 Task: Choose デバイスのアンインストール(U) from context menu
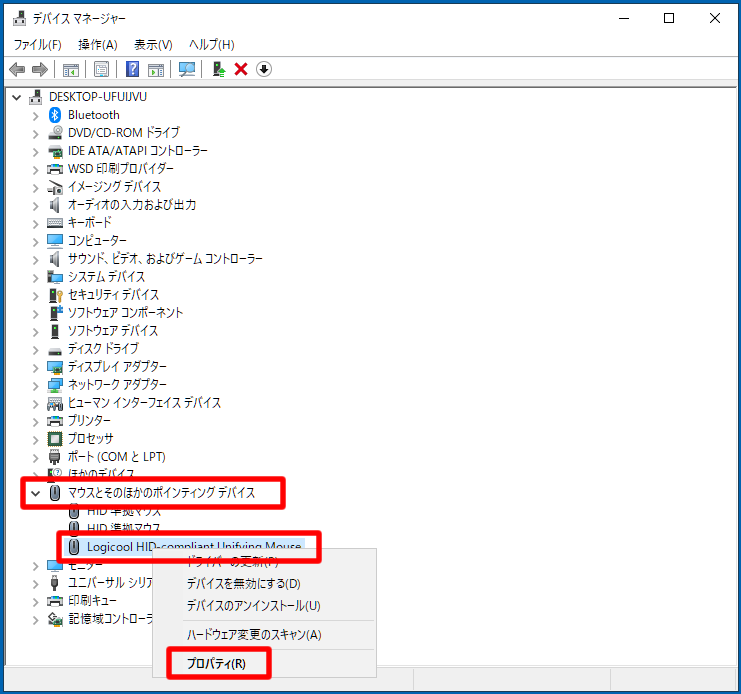click(x=253, y=605)
